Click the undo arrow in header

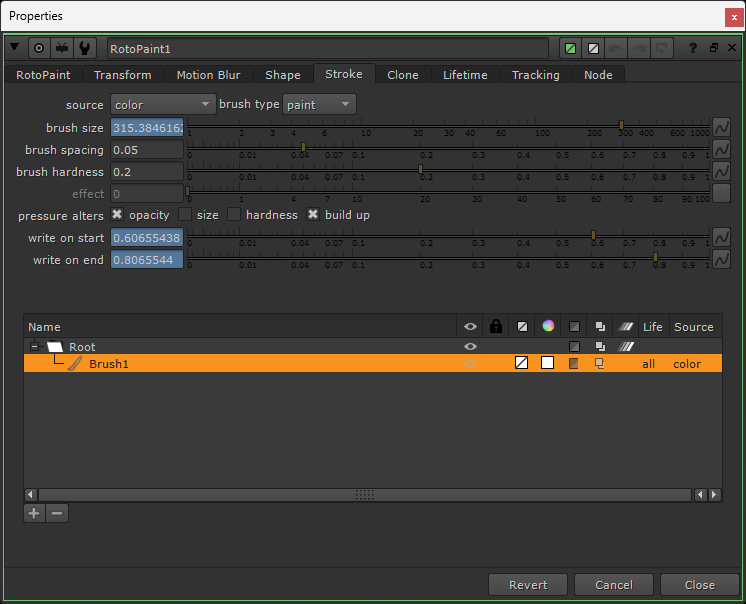click(616, 48)
